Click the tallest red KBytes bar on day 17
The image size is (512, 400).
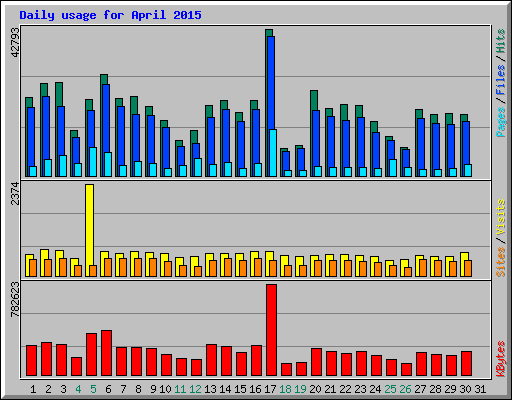click(x=271, y=330)
